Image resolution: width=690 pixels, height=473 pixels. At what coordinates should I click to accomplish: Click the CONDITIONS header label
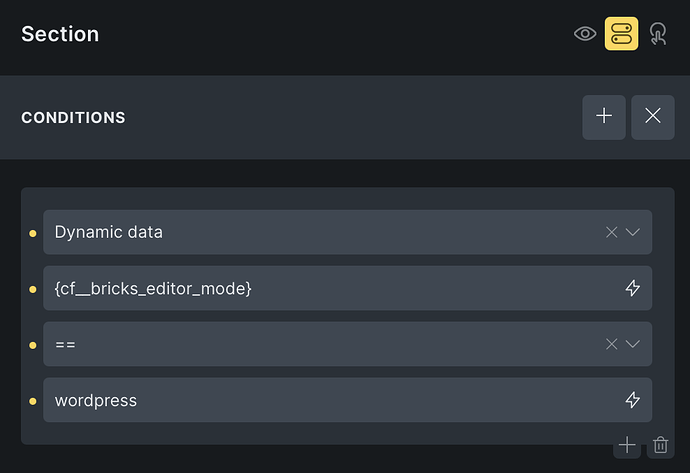point(73,118)
